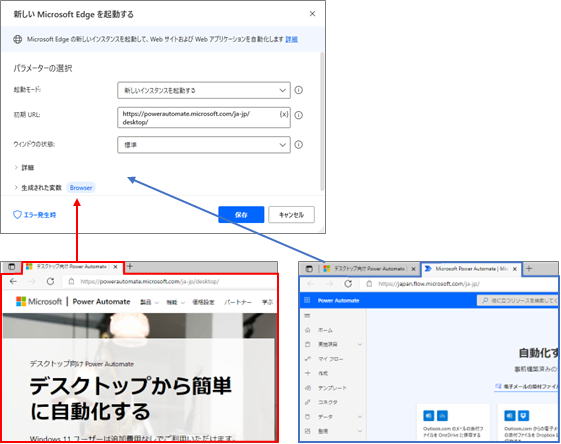Close Microsoft Power Automate tab in right browser
The image size is (561, 444).
[515, 269]
